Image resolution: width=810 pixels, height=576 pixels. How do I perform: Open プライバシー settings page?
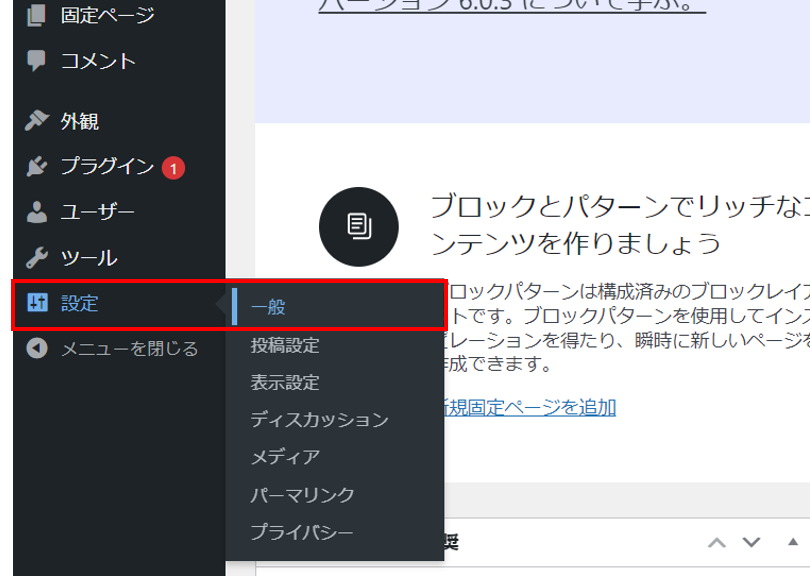pos(302,532)
